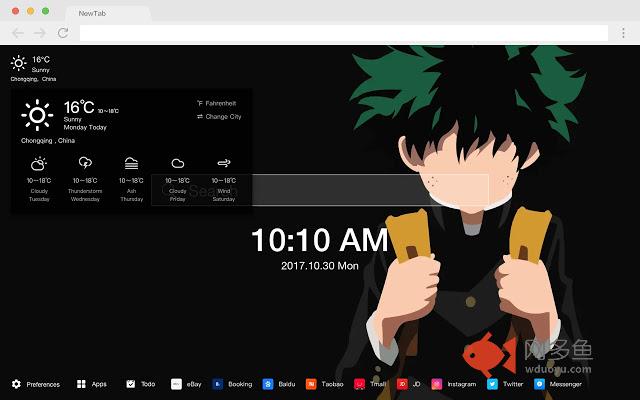Launch the Booking shortcut icon

point(218,384)
